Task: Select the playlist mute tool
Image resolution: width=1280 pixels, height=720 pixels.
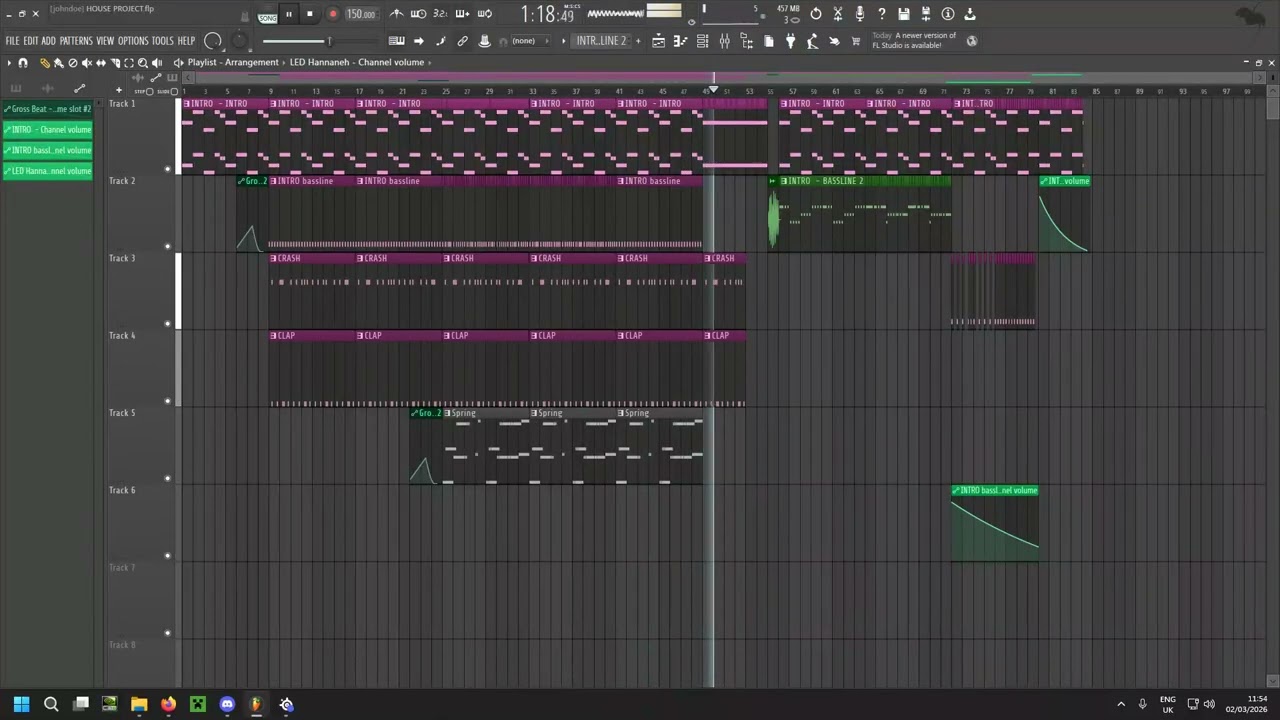Action: 86,63
